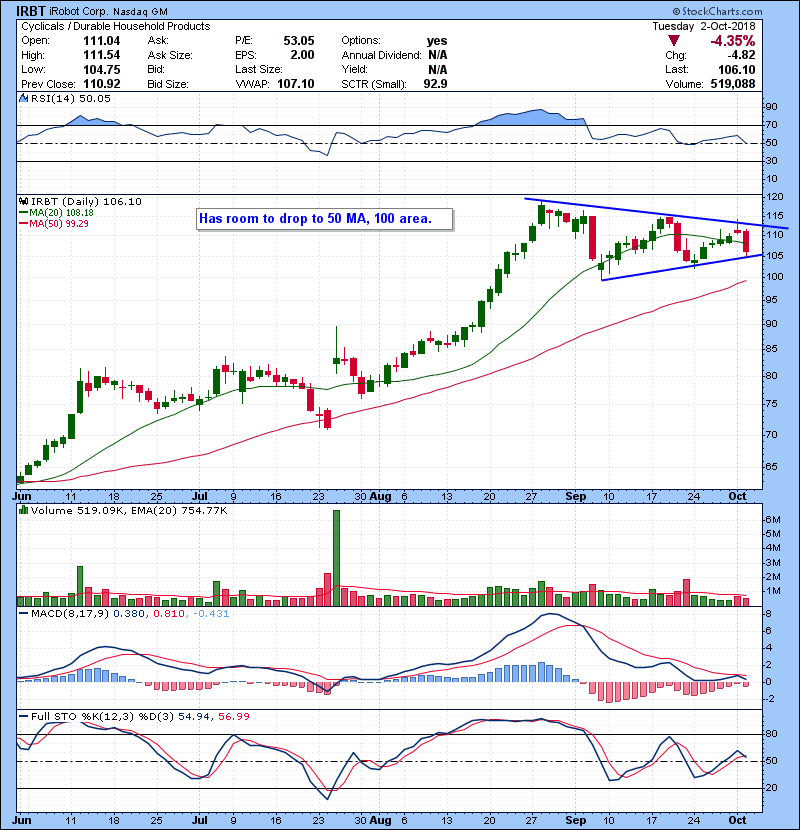Click the dark blue MACD legend line
Image resolution: width=800 pixels, height=830 pixels.
point(23,614)
